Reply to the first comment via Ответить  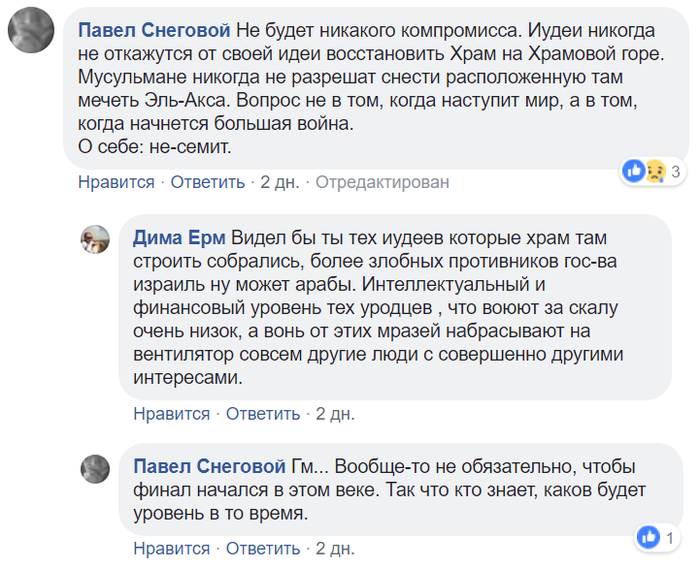coord(207,182)
